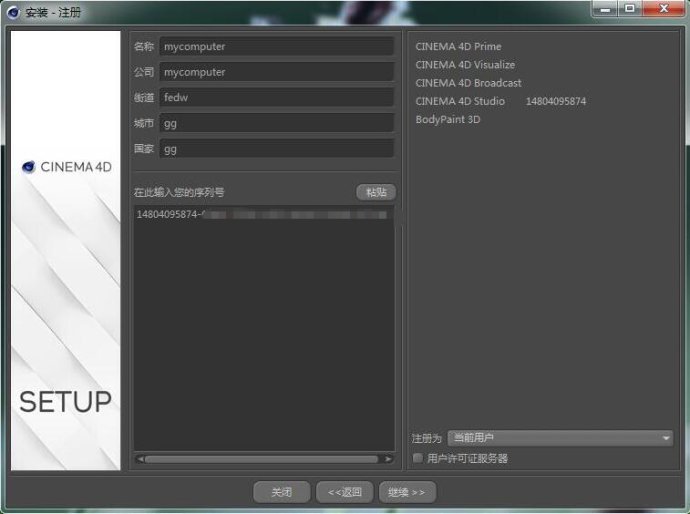Screen dimensions: 690x514
Task: Click the 继续 >> continue button
Action: [407, 492]
